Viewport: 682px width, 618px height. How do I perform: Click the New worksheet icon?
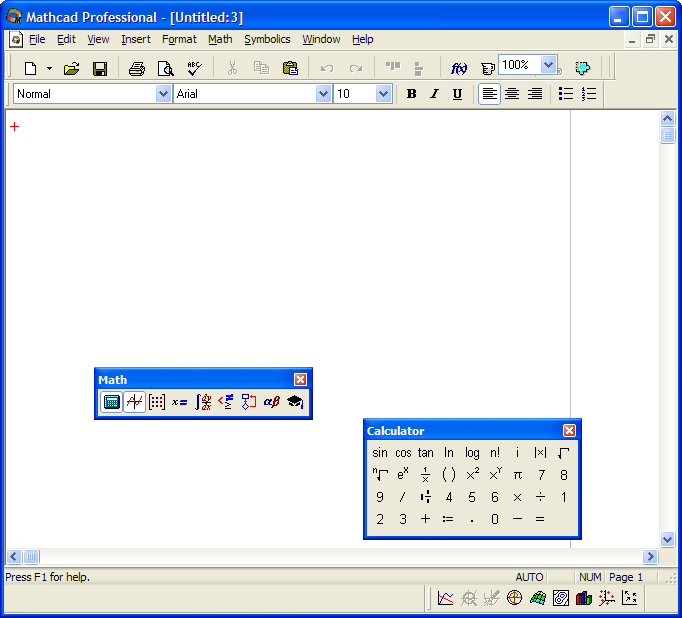tap(30, 68)
